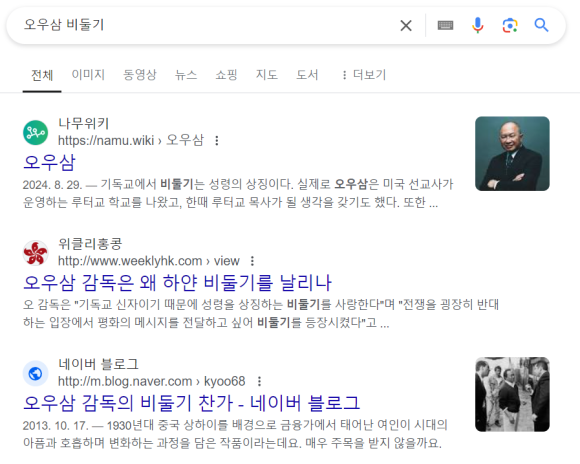The image size is (580, 464).
Task: Switch to the 동영상 tab
Action: (140, 75)
